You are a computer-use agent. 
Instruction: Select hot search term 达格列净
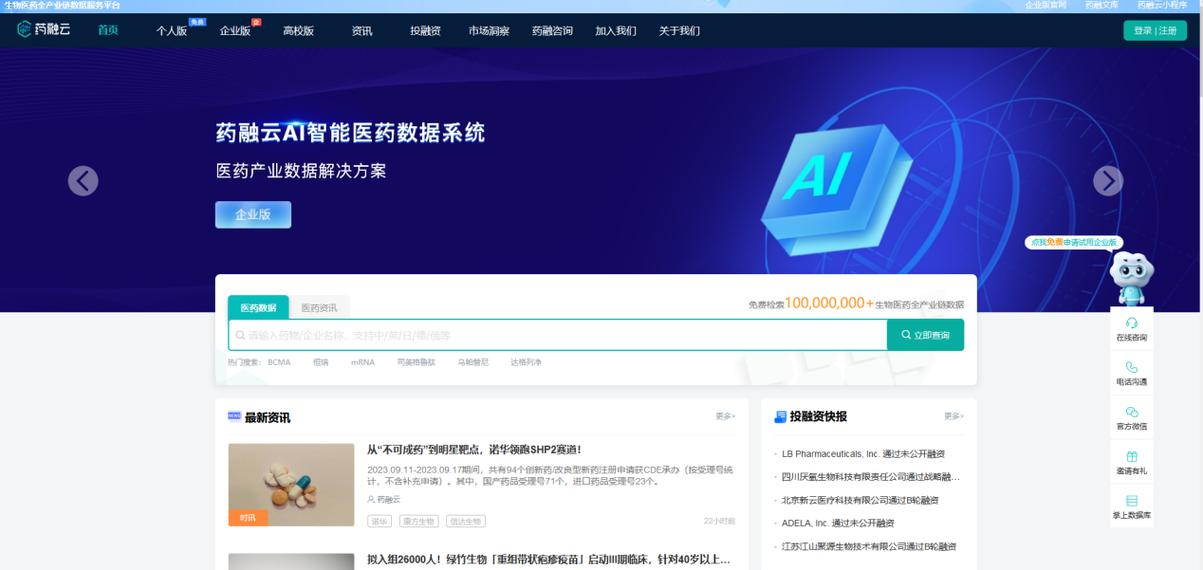point(526,362)
